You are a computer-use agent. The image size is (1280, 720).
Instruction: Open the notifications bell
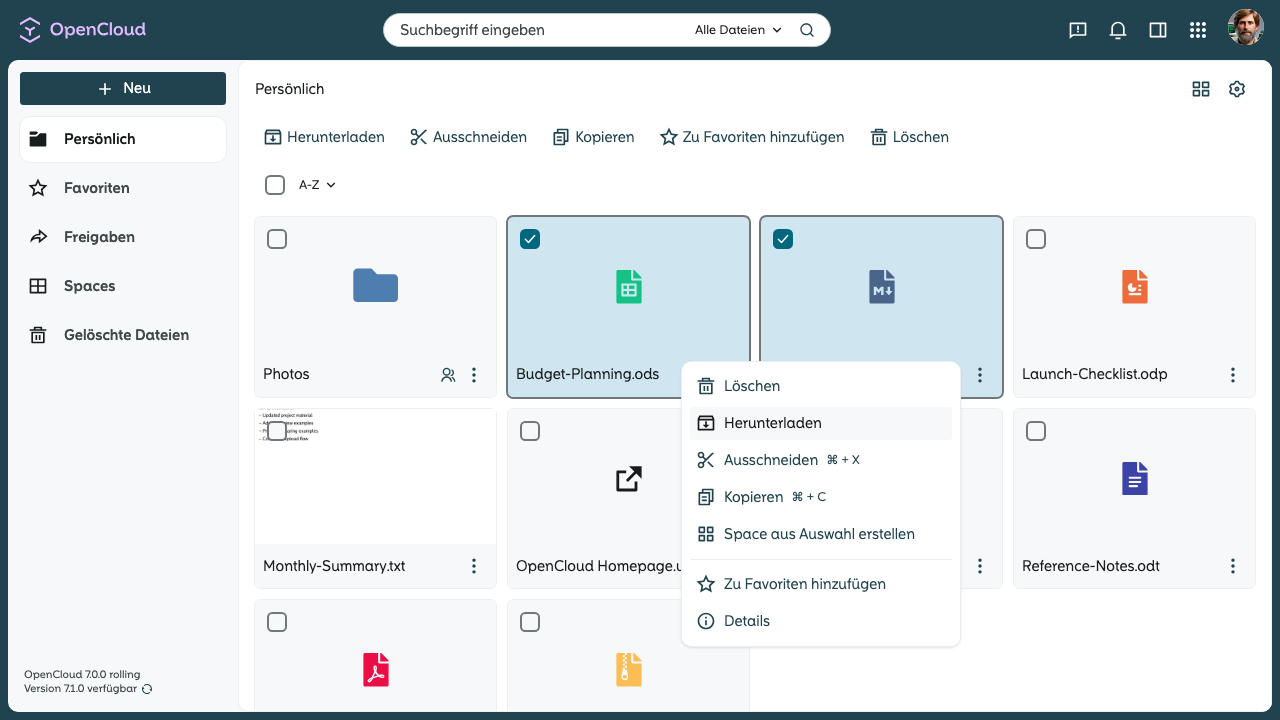1118,30
